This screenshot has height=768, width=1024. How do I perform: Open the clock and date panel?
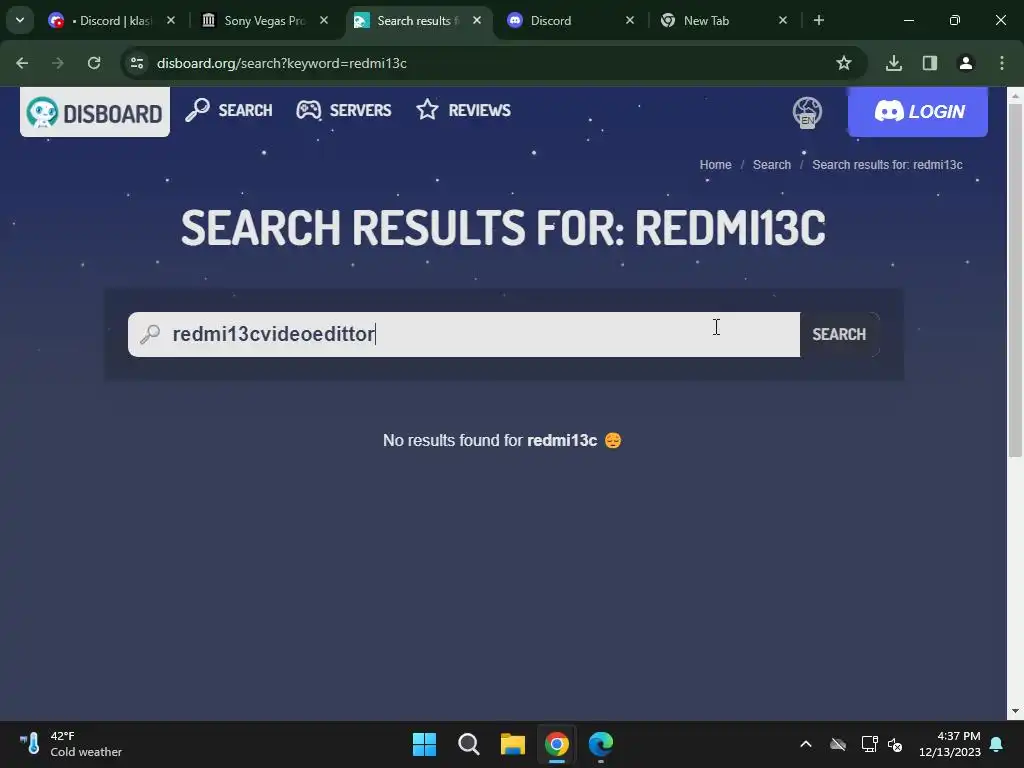pyautogui.click(x=950, y=744)
